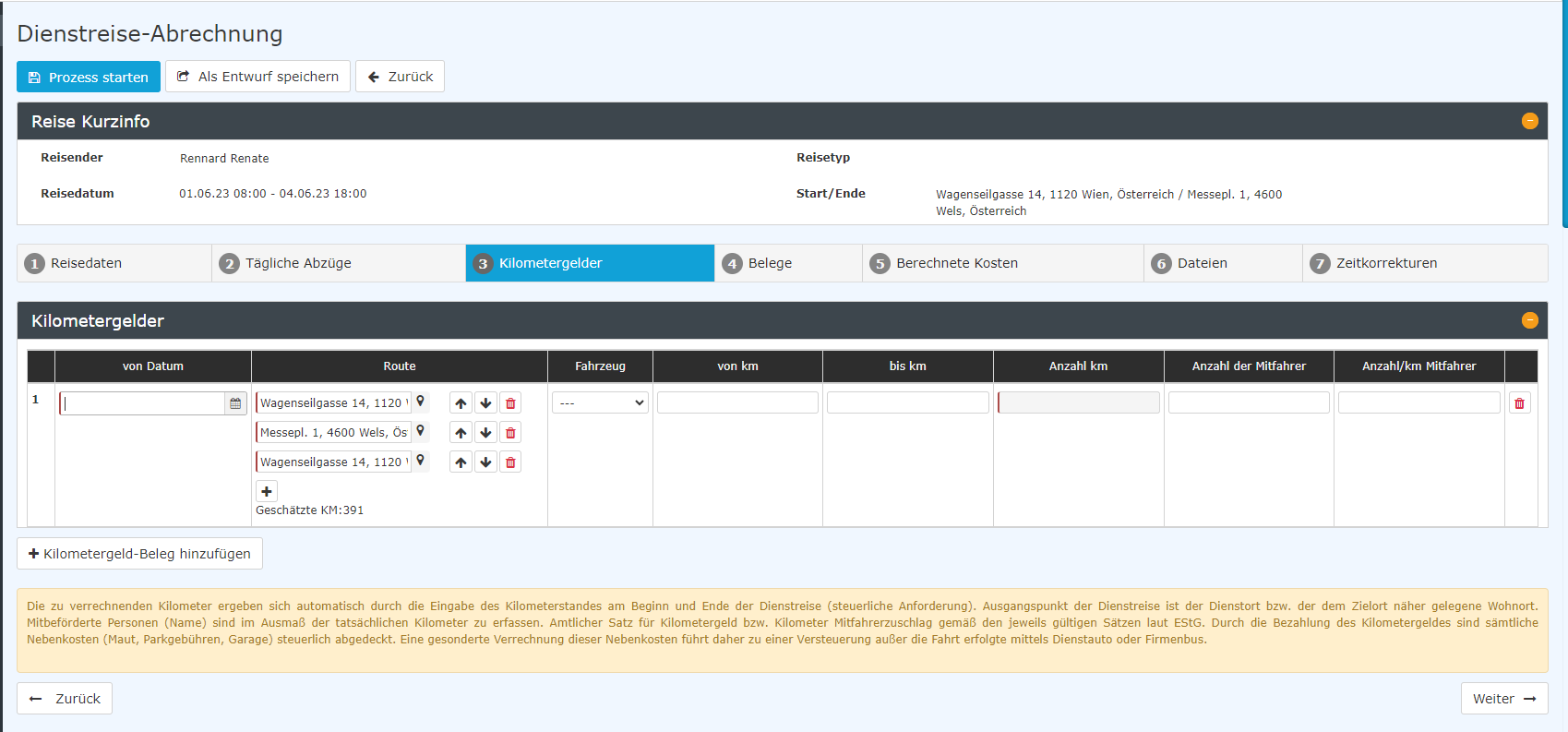Go to the Belege step tab

pyautogui.click(x=788, y=263)
